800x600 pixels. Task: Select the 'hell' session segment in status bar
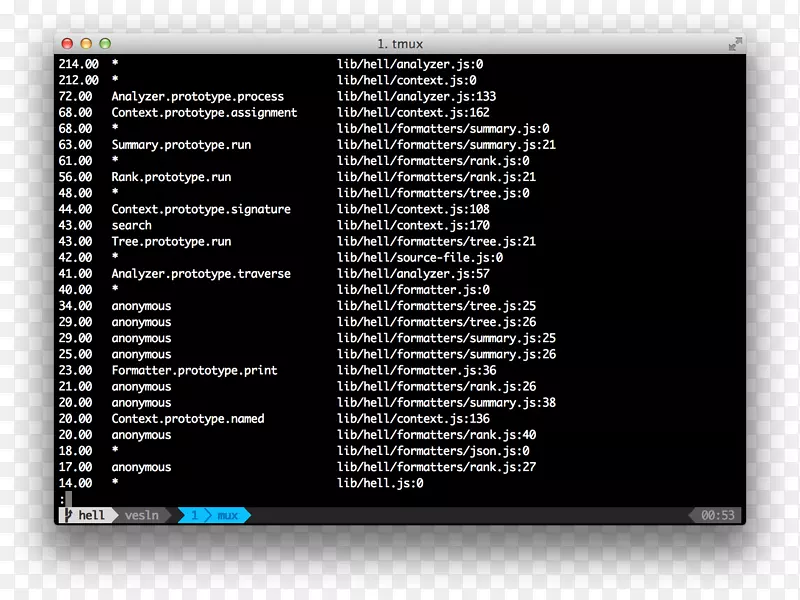coord(91,515)
